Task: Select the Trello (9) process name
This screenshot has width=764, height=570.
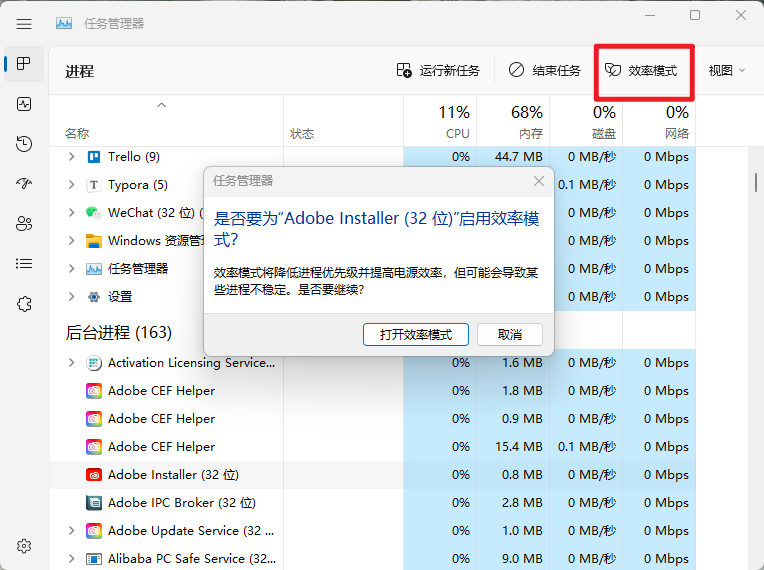Action: point(134,157)
